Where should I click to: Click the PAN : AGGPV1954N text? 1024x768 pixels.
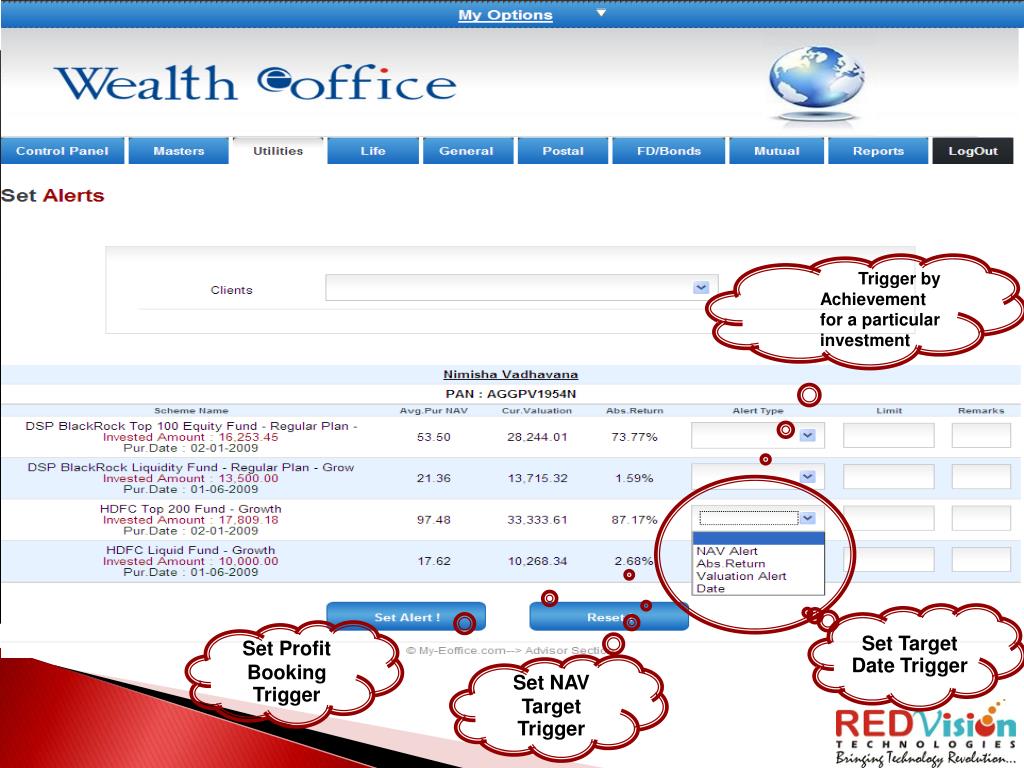coord(511,394)
